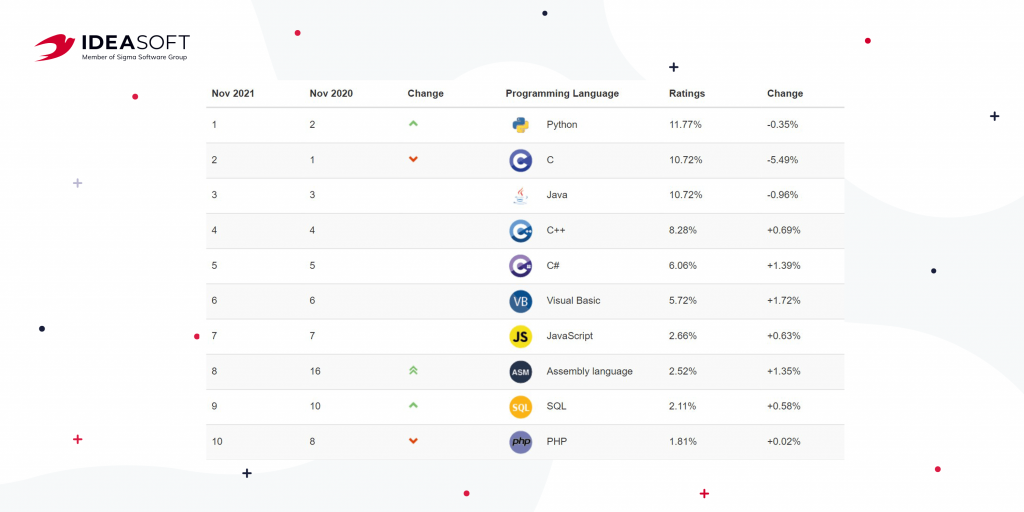Click the Assembly language ASM icon
The image size is (1024, 512).
point(520,372)
